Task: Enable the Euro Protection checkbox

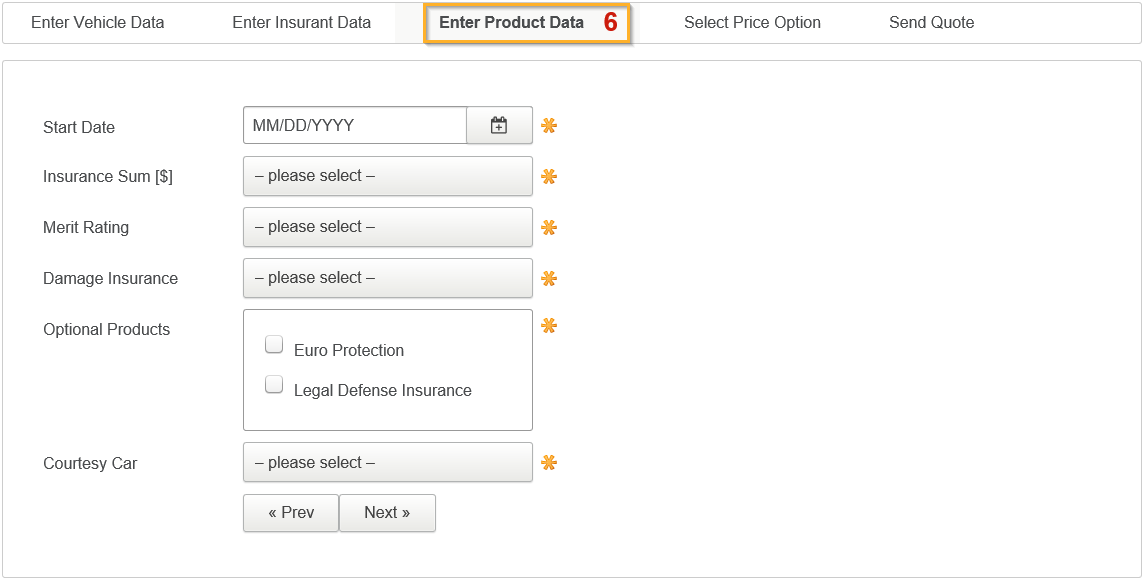Action: point(274,345)
